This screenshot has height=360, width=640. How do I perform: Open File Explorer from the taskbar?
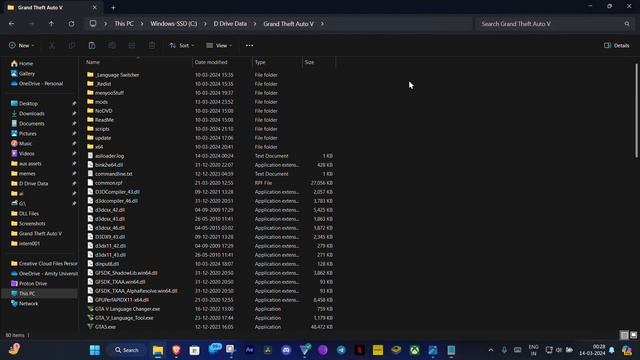158,350
